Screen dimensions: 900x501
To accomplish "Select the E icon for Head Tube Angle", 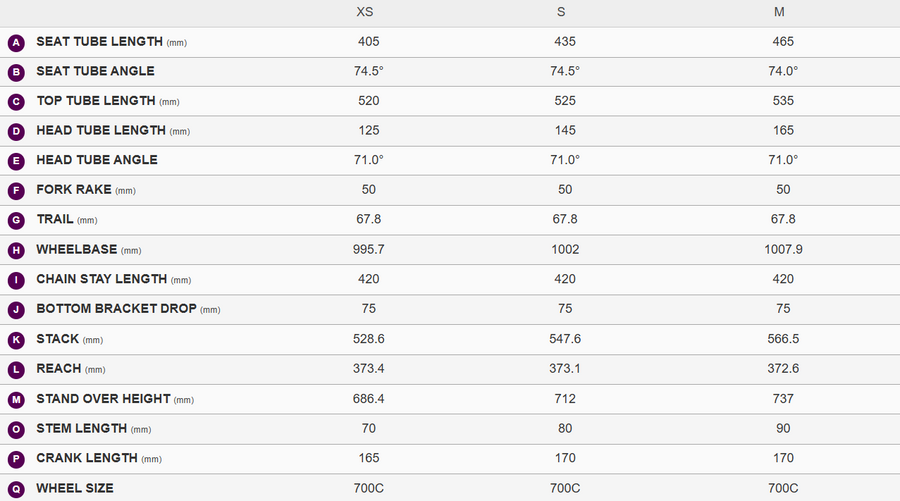I will (16, 161).
